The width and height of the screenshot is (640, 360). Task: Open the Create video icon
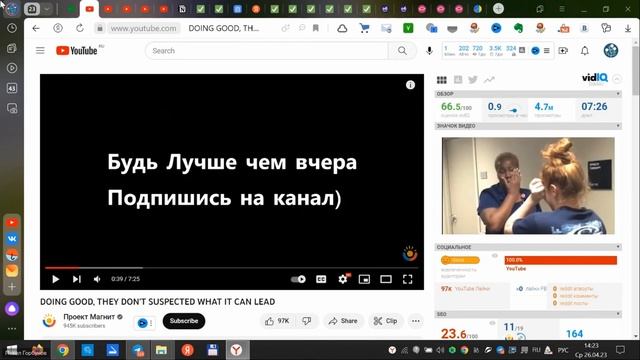coord(563,51)
